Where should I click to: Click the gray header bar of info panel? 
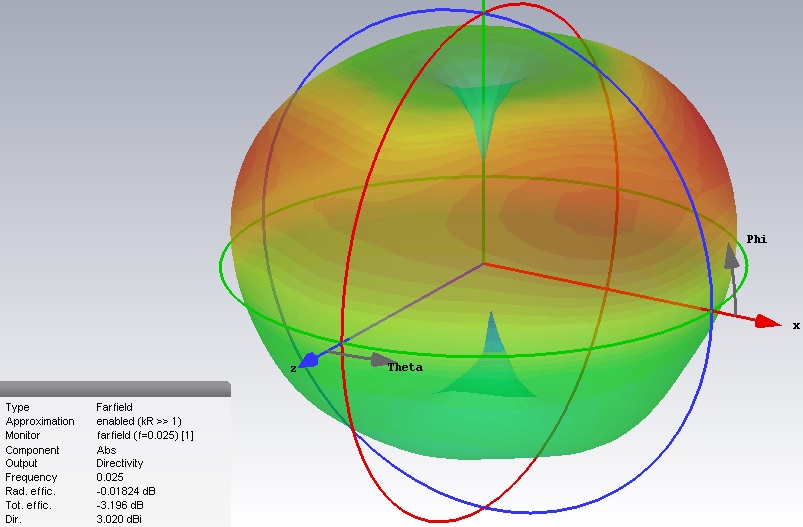115,389
